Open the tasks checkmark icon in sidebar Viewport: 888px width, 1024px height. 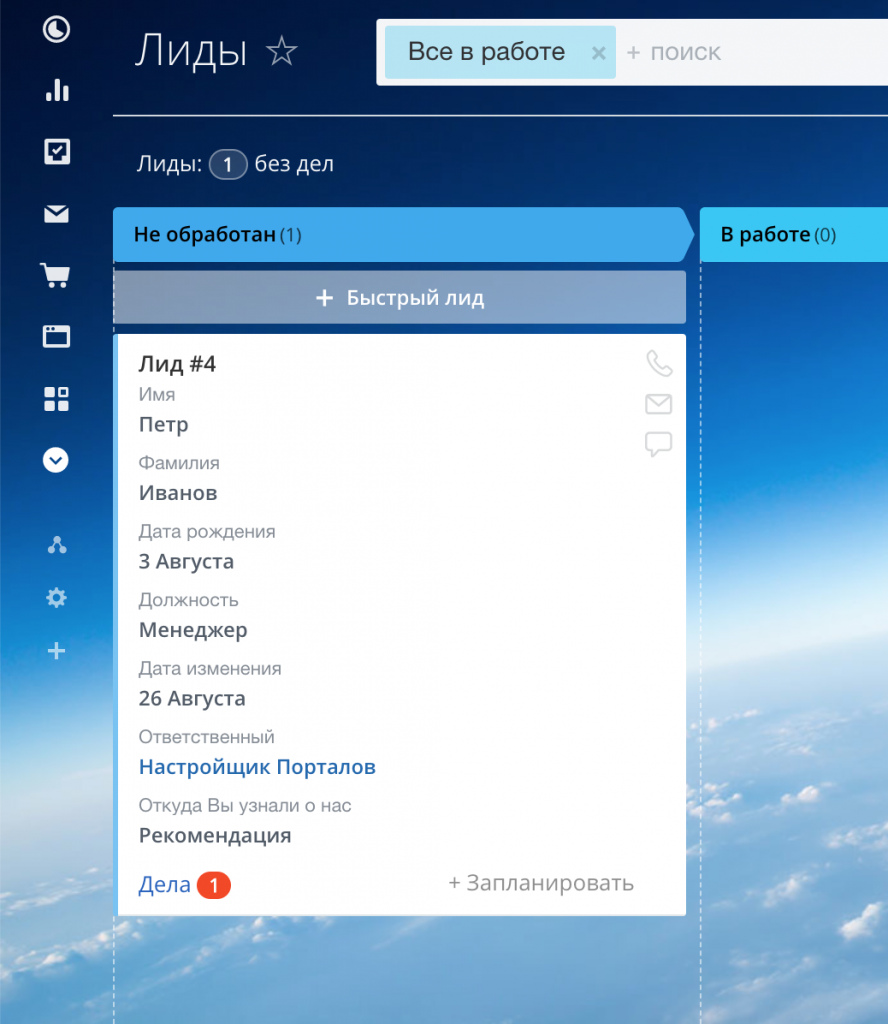[x=57, y=152]
